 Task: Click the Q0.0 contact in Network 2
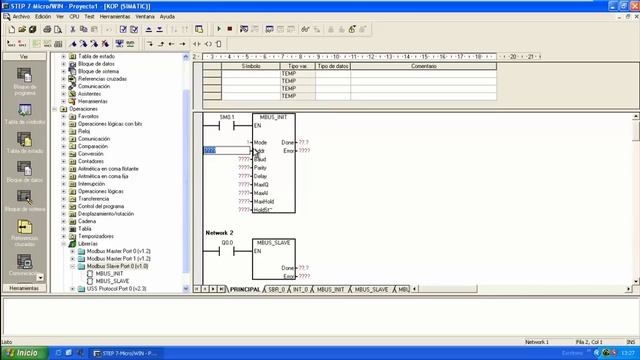tap(227, 251)
